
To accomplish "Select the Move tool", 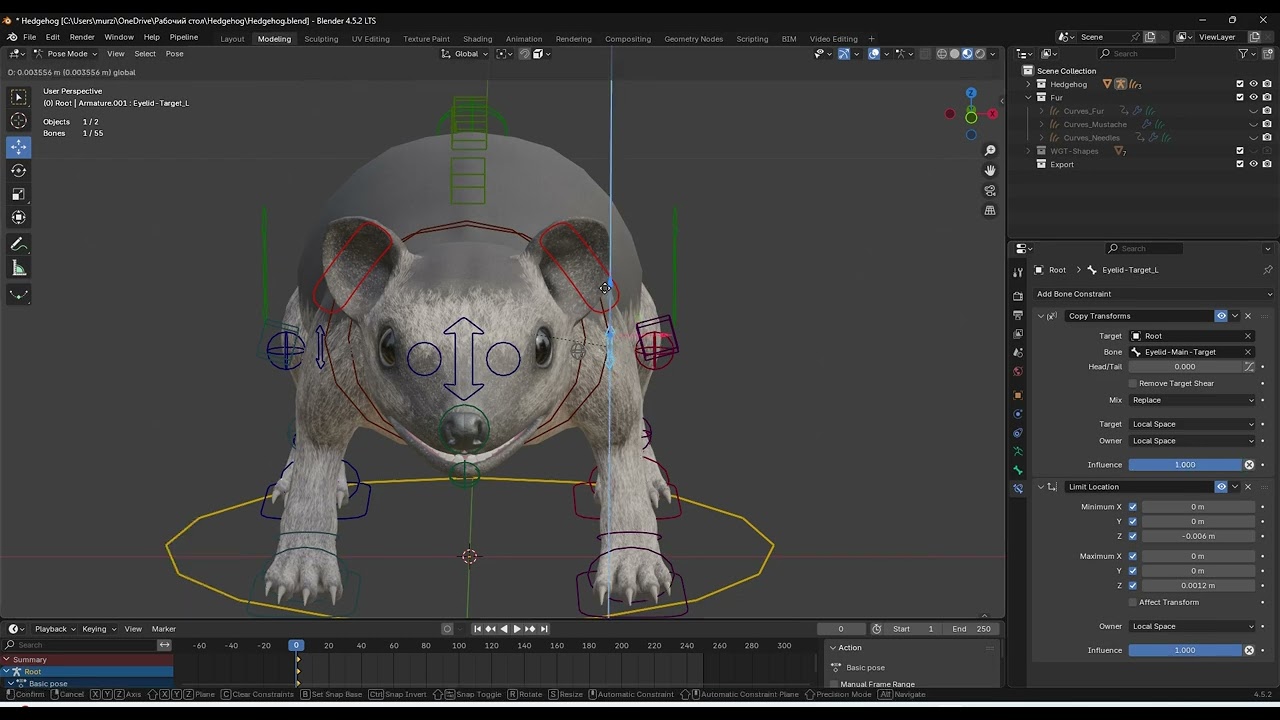I will click(x=19, y=147).
